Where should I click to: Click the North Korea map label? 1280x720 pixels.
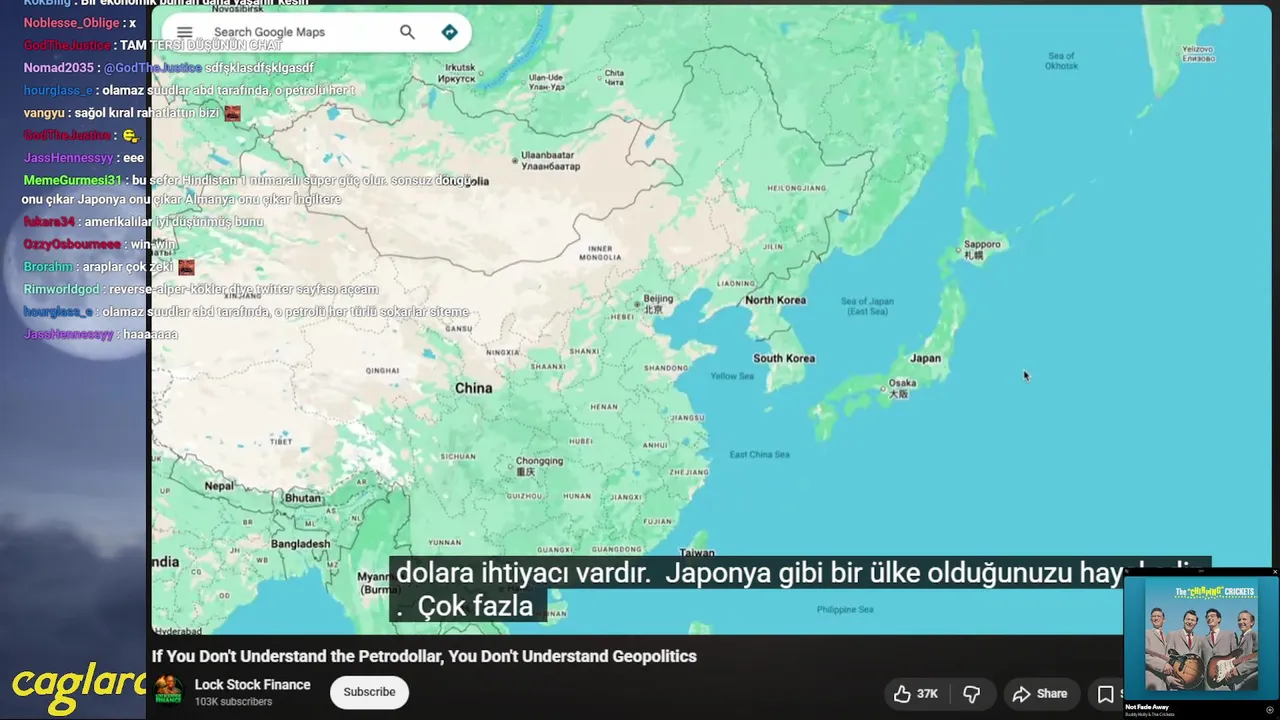(775, 300)
